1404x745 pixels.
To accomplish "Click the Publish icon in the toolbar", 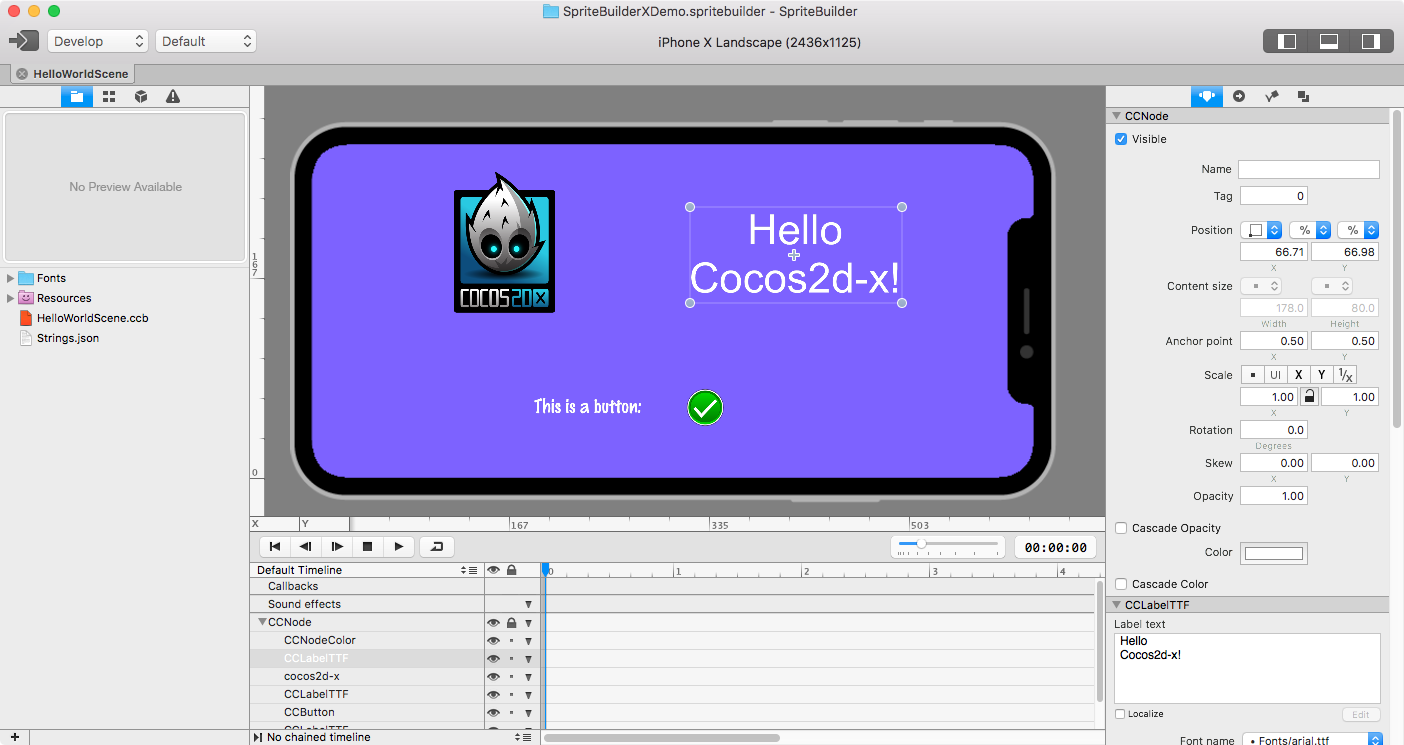I will point(23,41).
